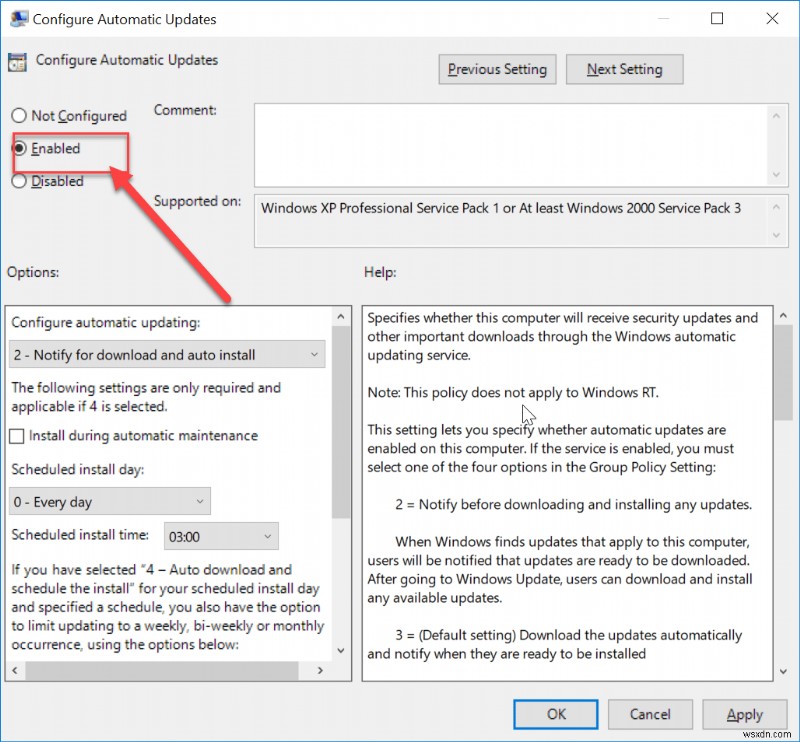Click the Previous Setting button
The height and width of the screenshot is (742, 800).
click(x=497, y=69)
